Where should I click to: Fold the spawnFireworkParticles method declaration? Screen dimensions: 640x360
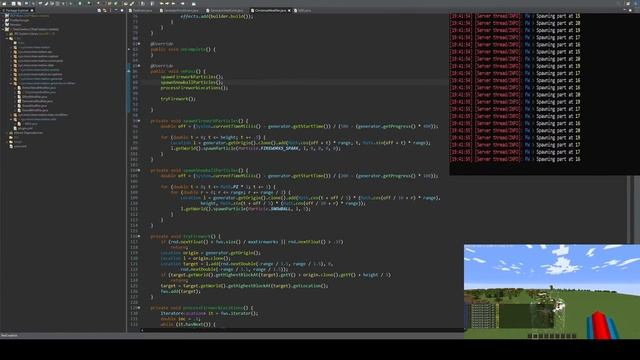coord(139,121)
